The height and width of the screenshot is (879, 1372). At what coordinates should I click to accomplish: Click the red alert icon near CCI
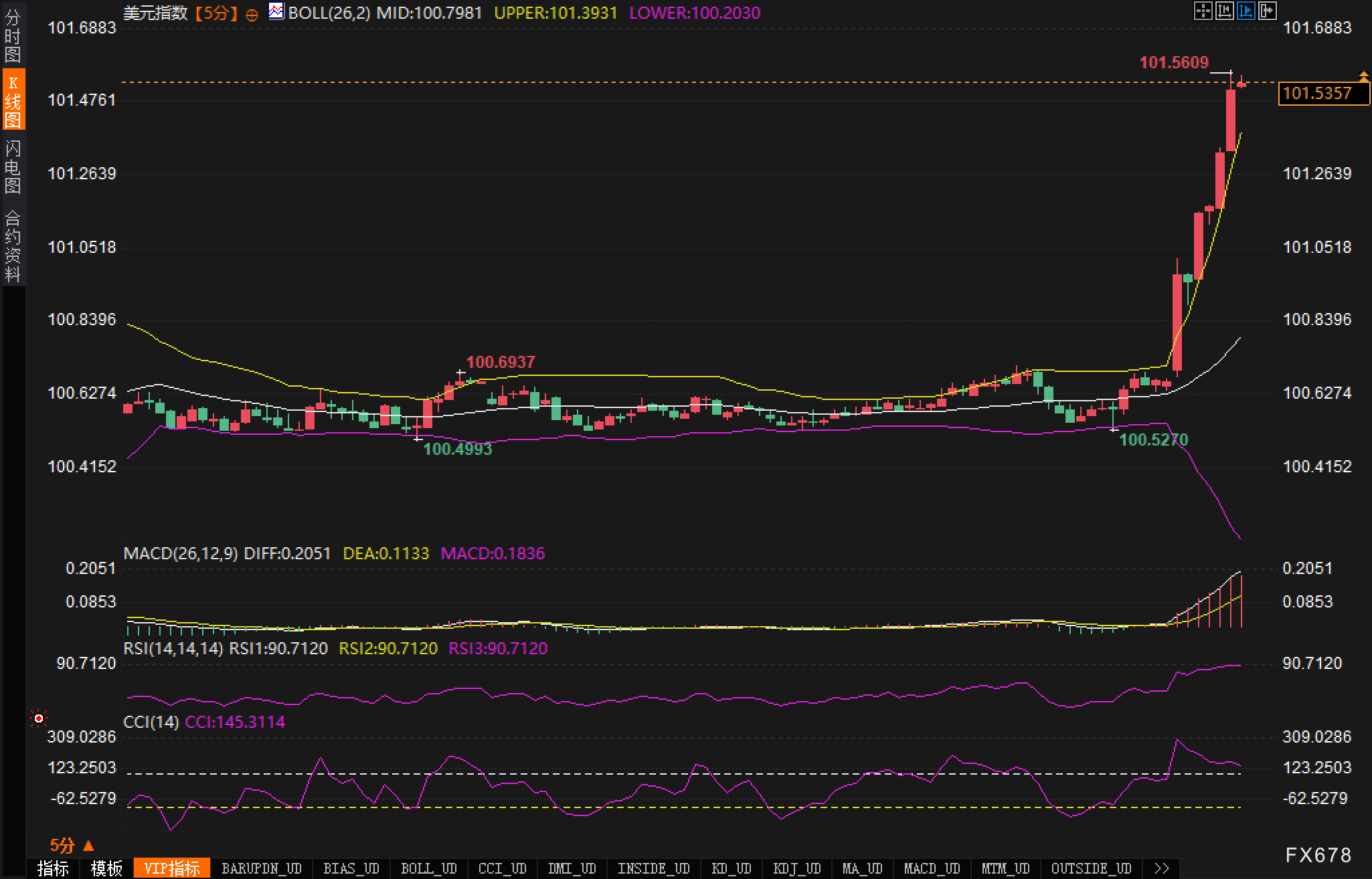click(39, 718)
